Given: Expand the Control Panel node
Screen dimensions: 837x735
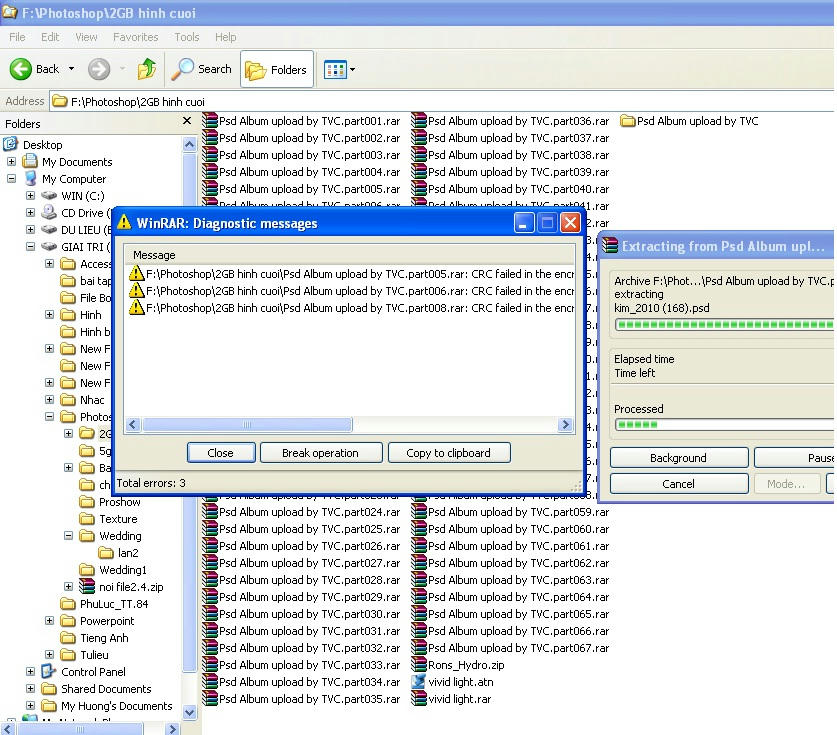Looking at the screenshot, I should pos(30,671).
